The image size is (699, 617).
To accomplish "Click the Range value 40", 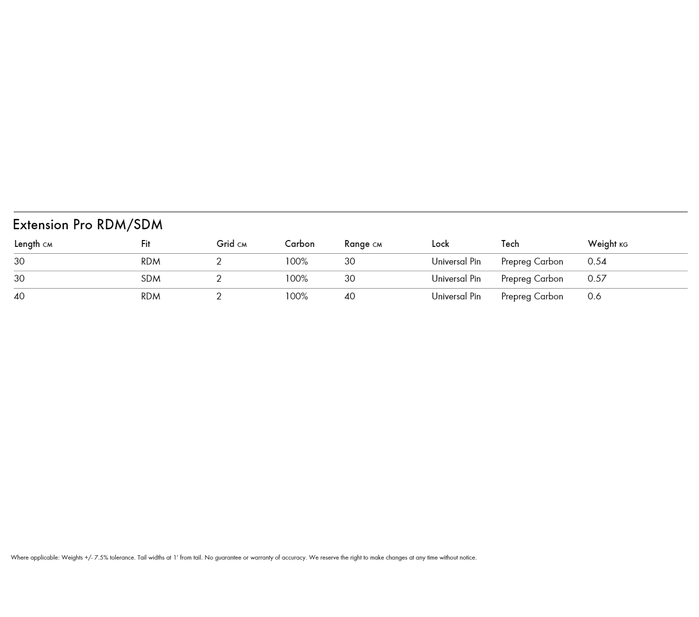I will [x=349, y=297].
